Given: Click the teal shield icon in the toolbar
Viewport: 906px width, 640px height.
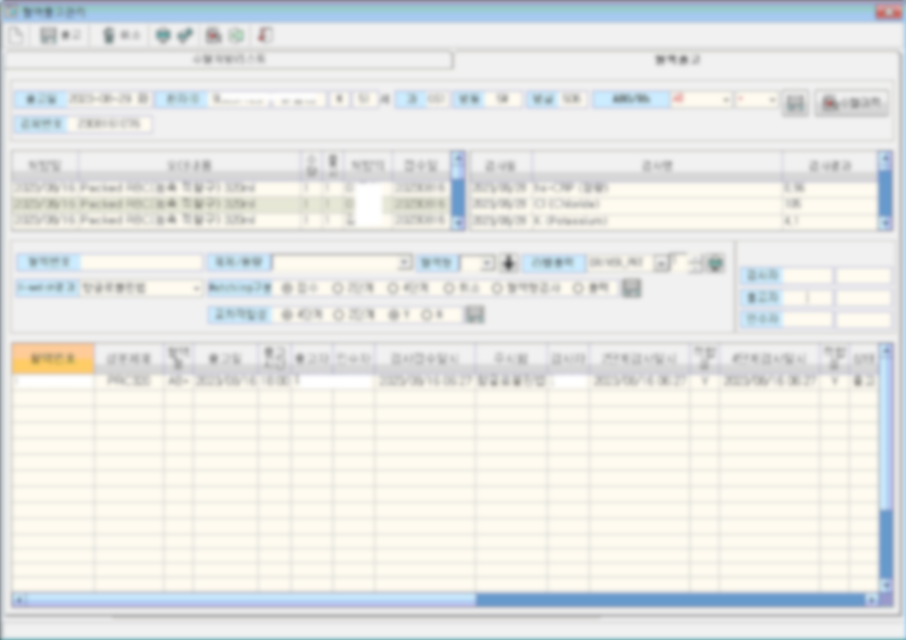Looking at the screenshot, I should (x=163, y=36).
